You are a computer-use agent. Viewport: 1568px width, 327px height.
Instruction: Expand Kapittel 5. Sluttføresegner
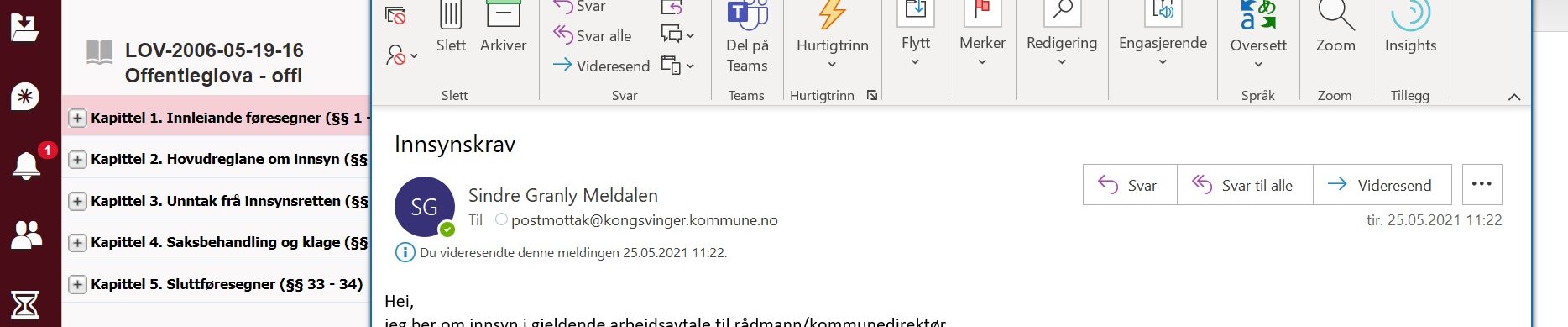77,284
